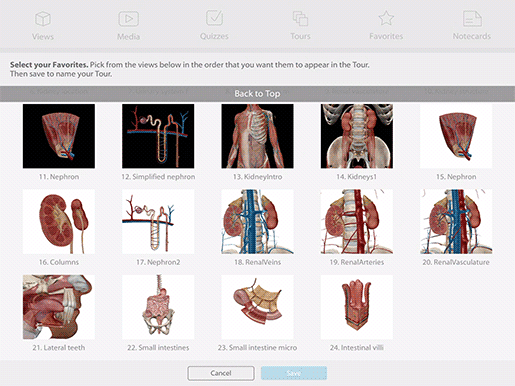Pick the 19. RenalArteries thumbnail
The image size is (515, 386).
(357, 222)
